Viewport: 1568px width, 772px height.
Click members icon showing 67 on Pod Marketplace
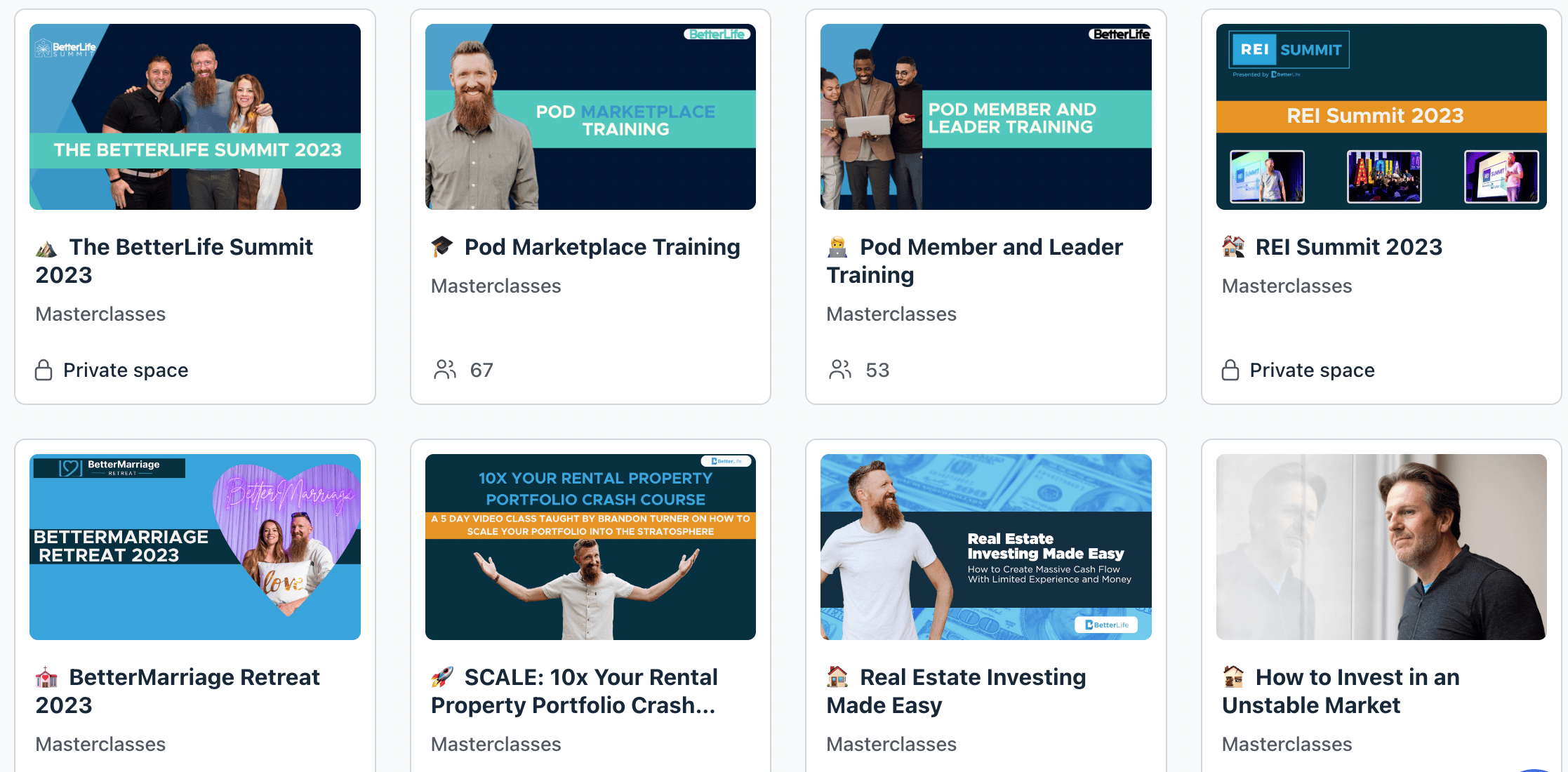[x=445, y=370]
